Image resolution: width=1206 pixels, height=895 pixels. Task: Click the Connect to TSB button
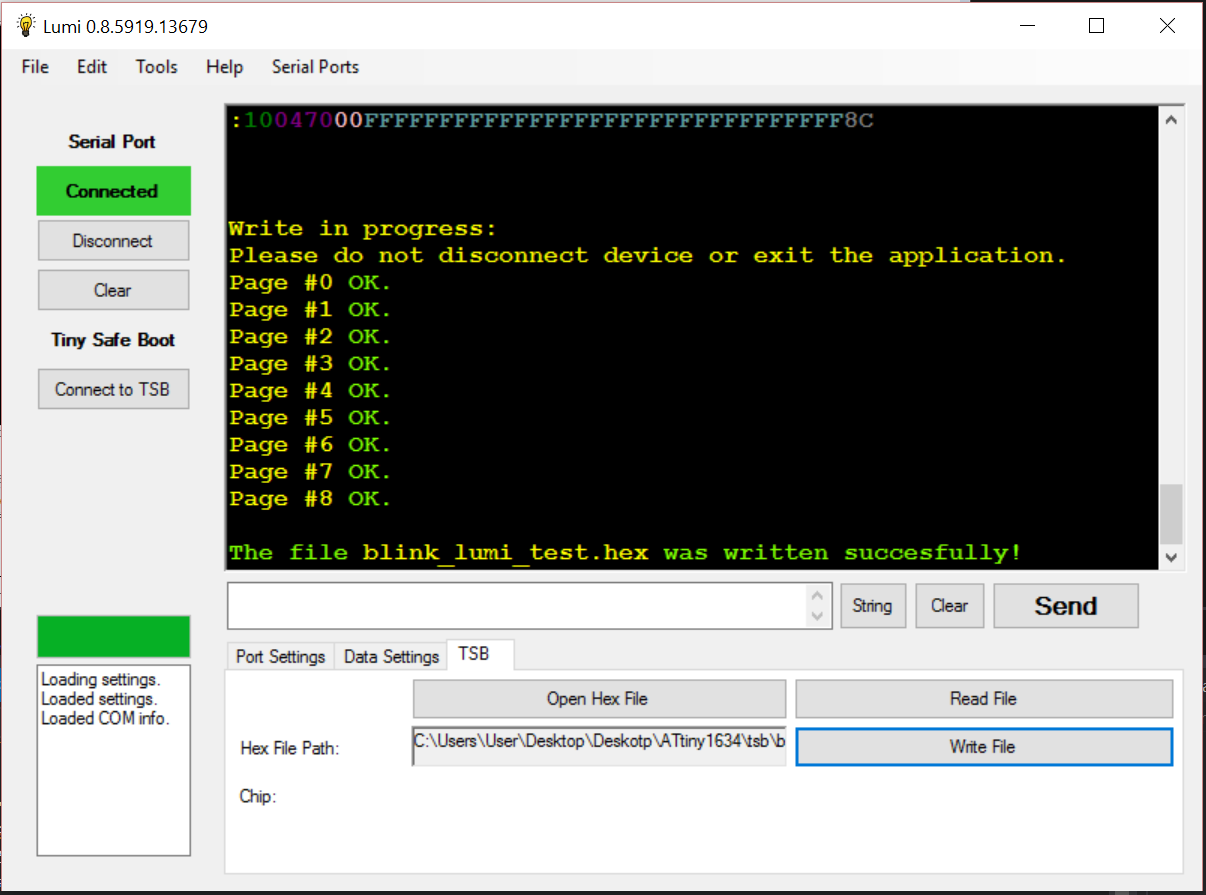point(113,389)
